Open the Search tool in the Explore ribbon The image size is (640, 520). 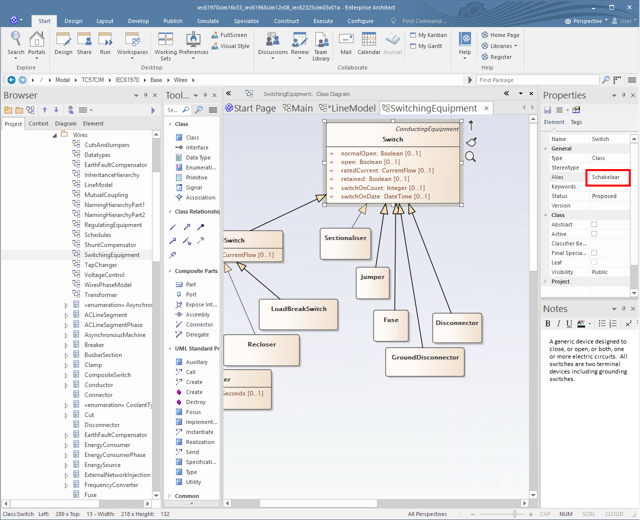pos(16,43)
